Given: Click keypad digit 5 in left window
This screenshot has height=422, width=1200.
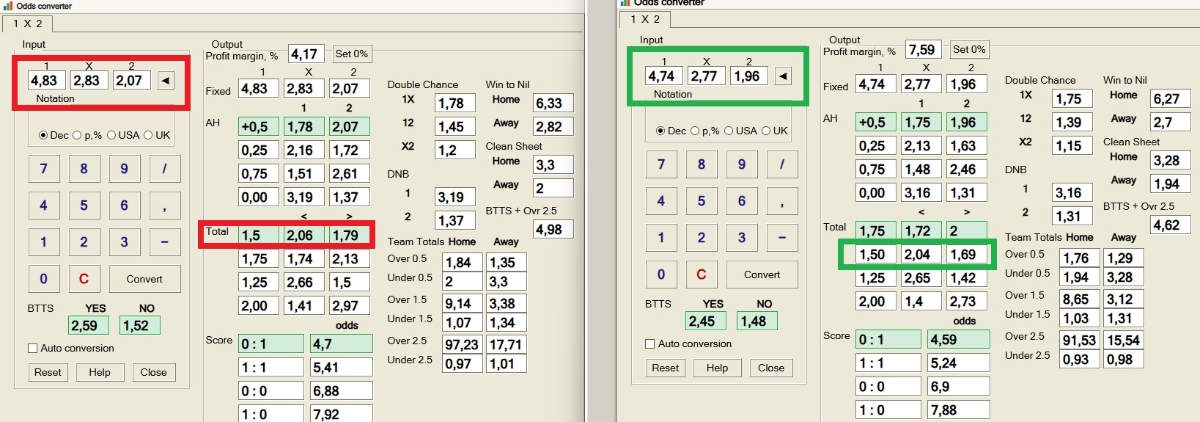Looking at the screenshot, I should coord(83,205).
